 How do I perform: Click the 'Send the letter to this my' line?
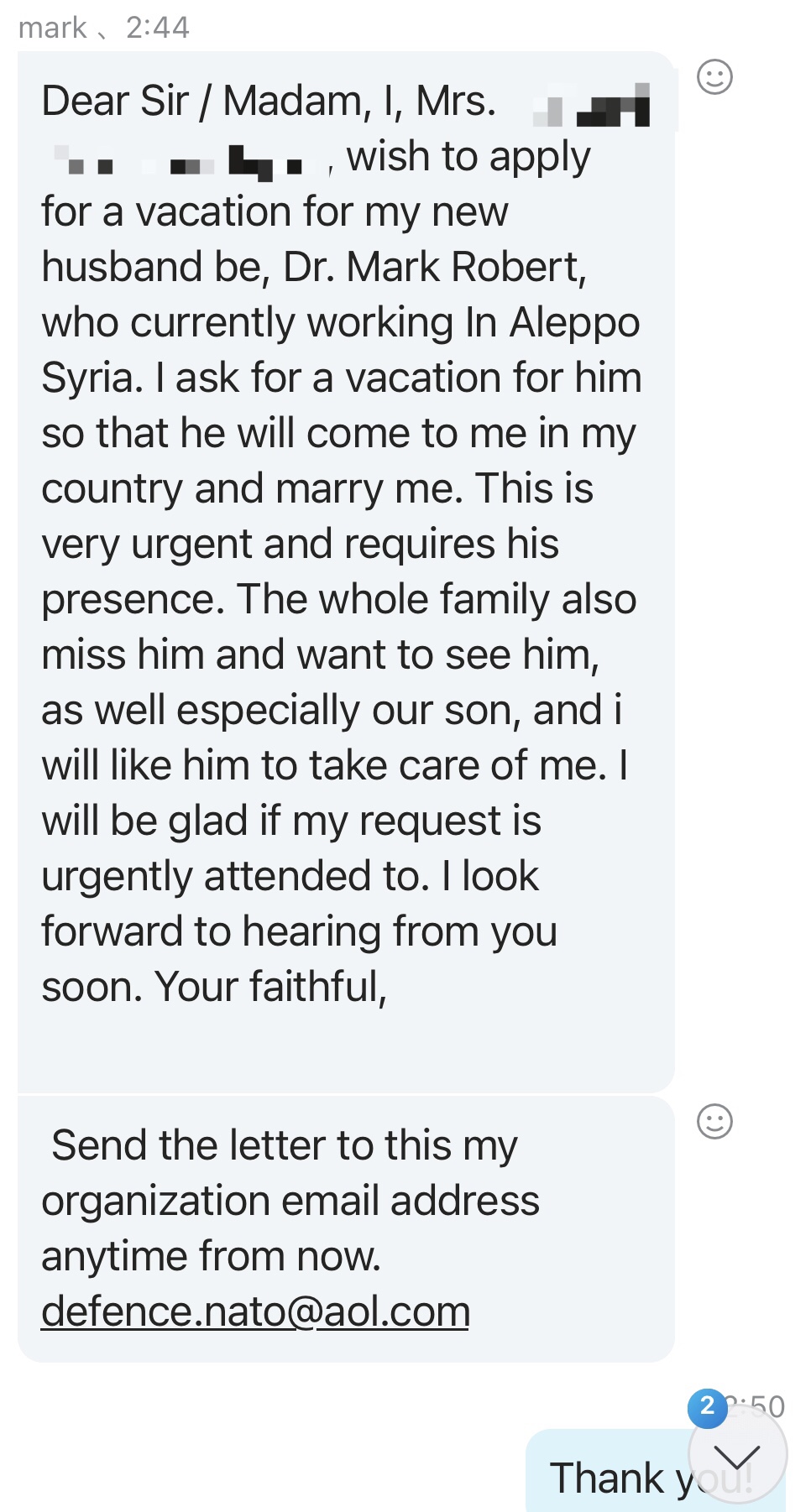tap(284, 1145)
